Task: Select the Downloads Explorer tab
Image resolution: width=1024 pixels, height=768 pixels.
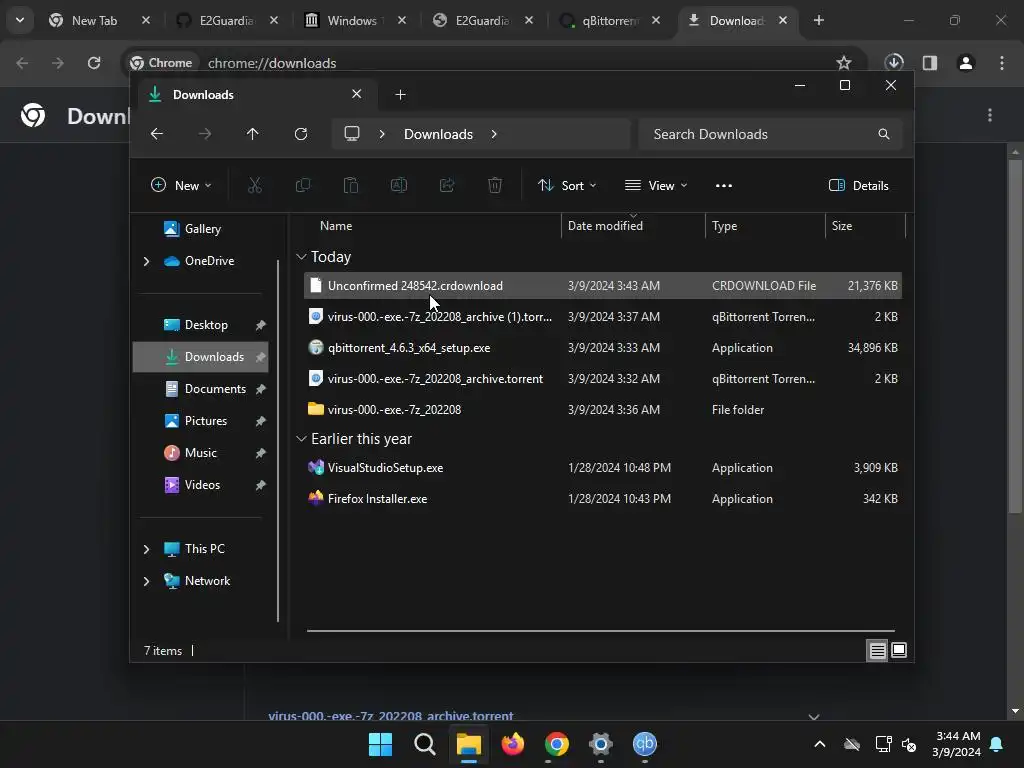Action: point(255,95)
